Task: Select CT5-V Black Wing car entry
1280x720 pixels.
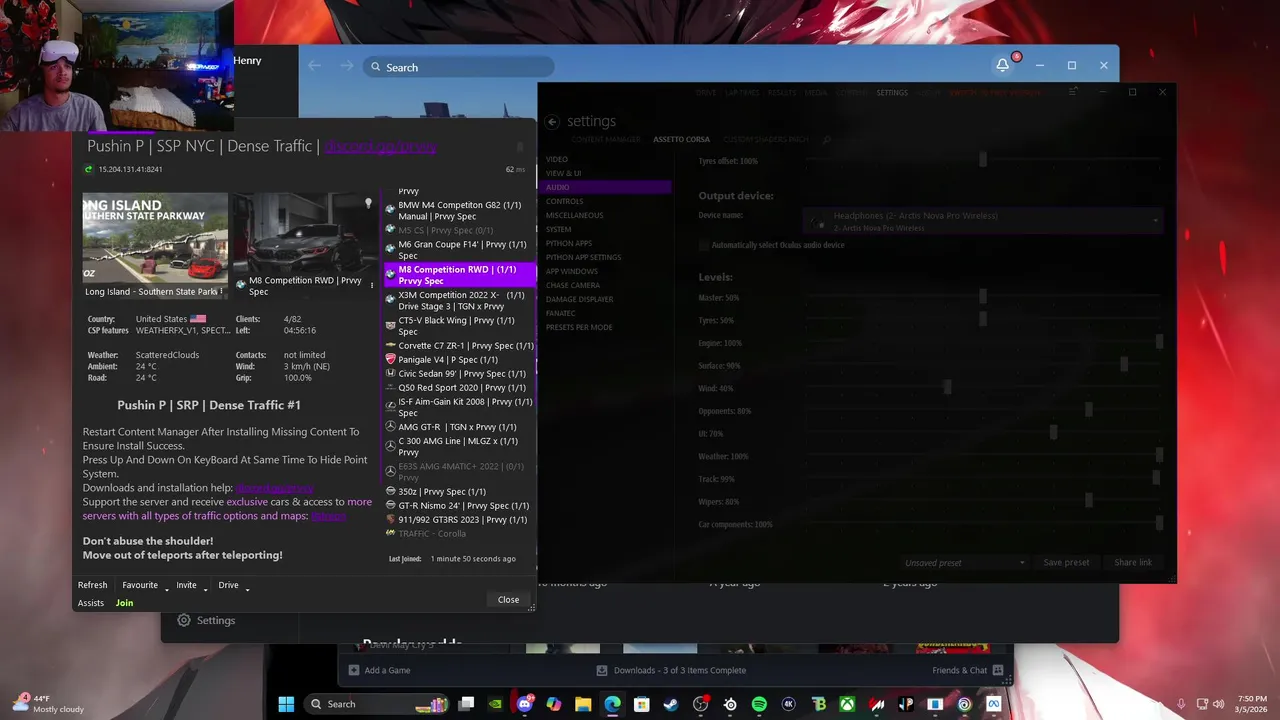Action: (459, 326)
